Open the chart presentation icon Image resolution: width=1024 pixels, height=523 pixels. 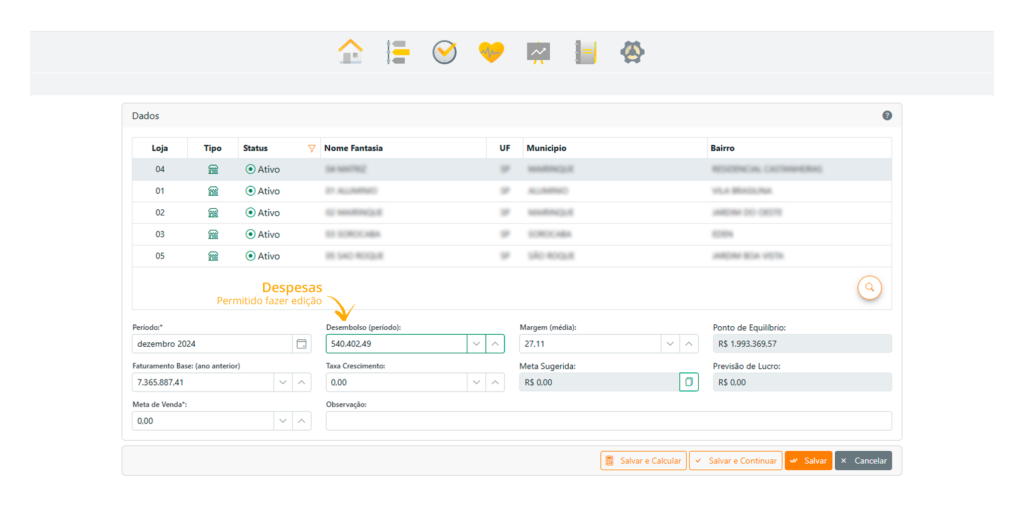(x=538, y=52)
